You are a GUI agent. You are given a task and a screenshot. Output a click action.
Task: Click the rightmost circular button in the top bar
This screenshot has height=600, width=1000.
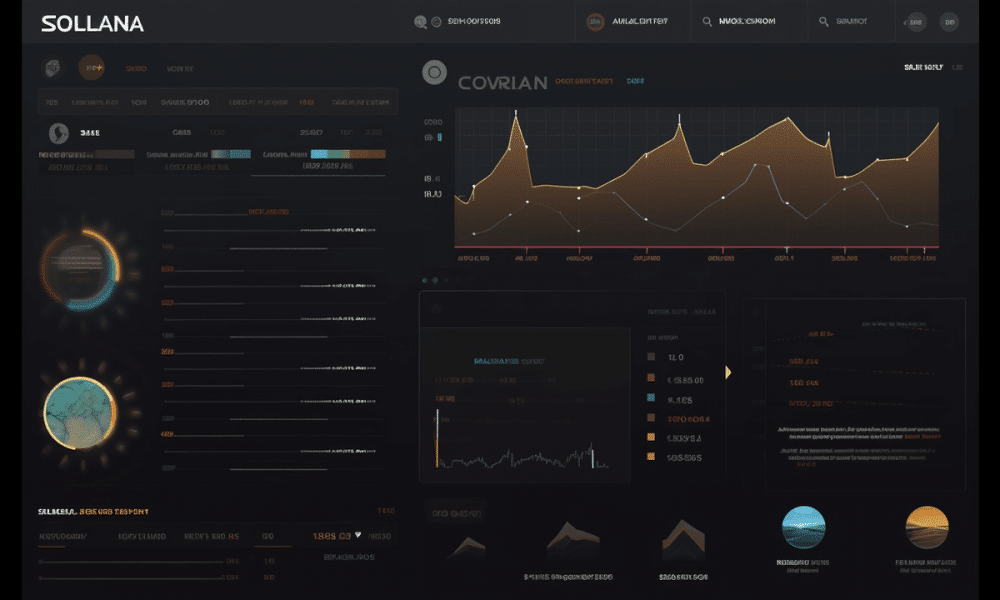(x=949, y=21)
